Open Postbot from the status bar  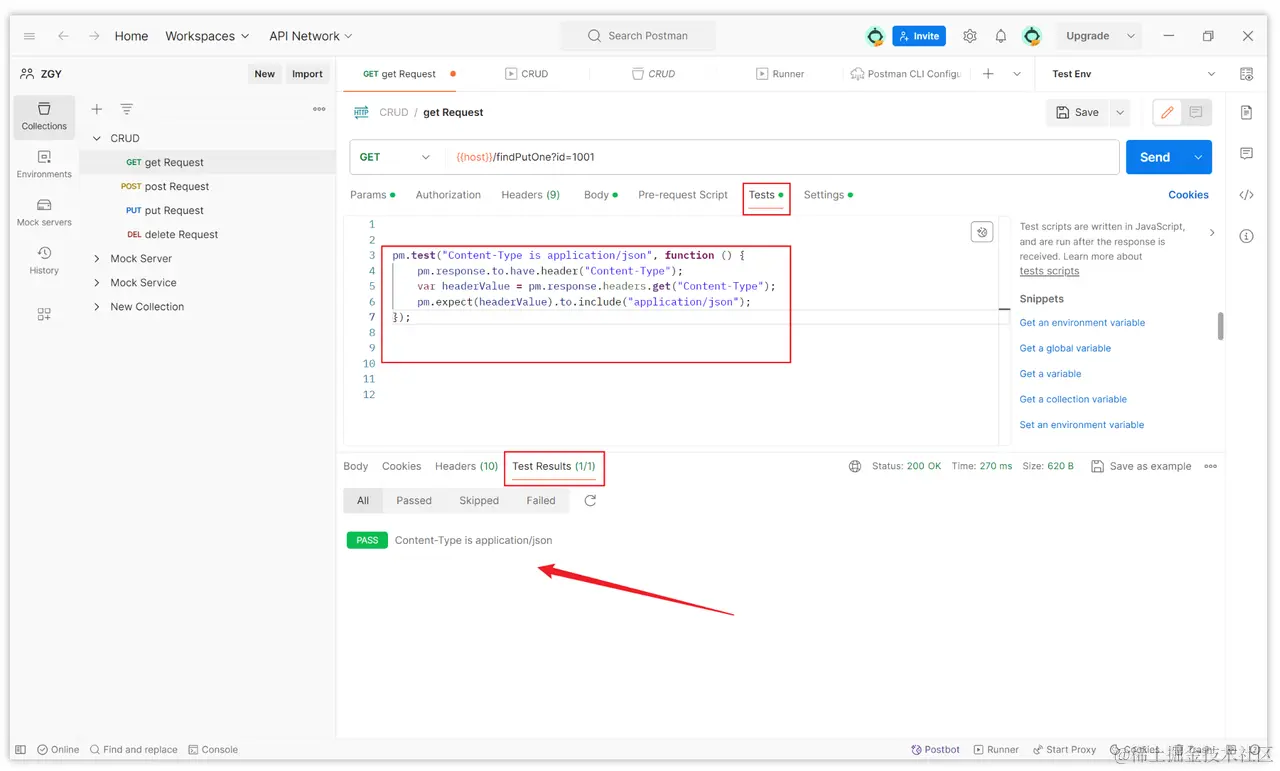tap(936, 749)
